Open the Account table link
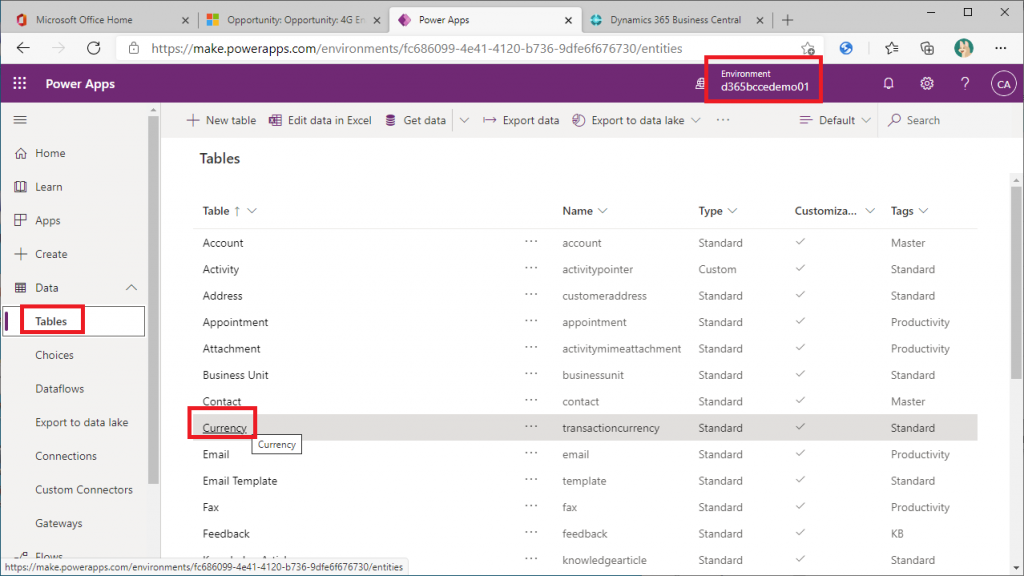This screenshot has height=576, width=1024. [223, 243]
